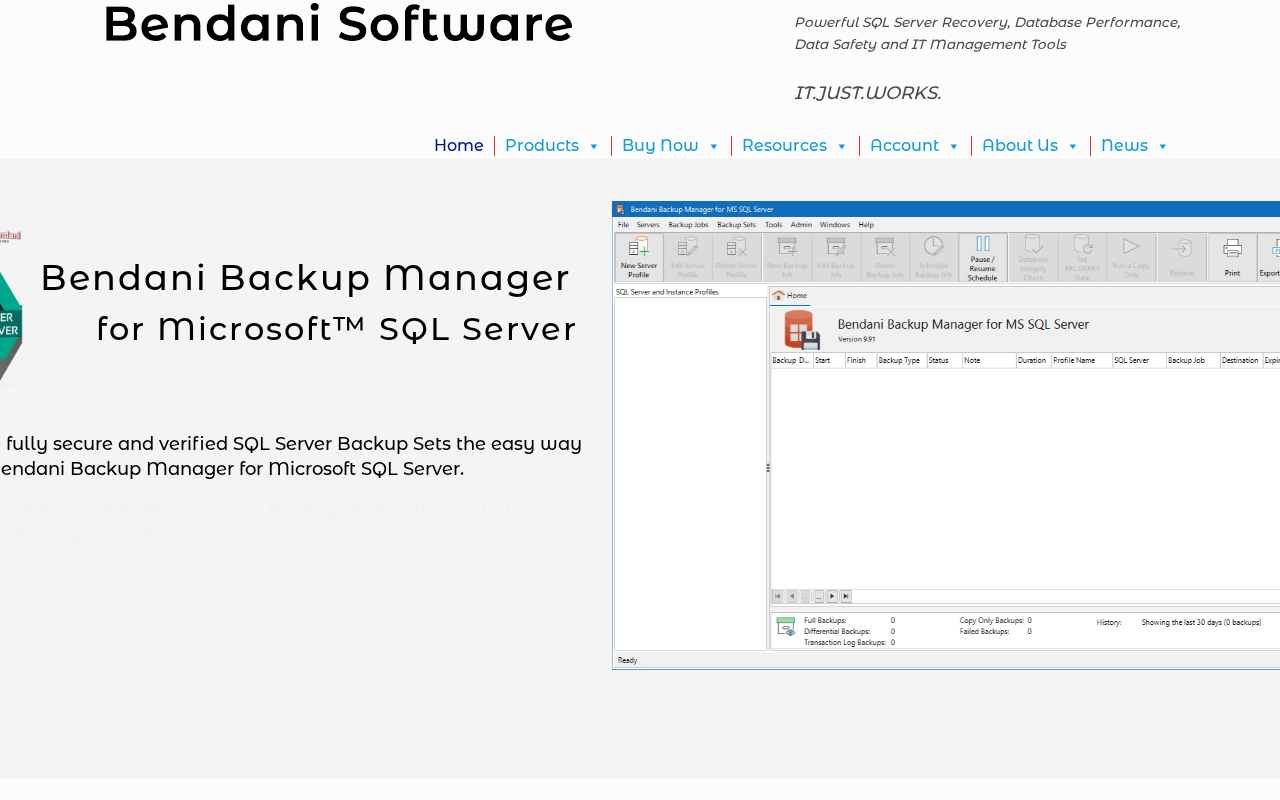Click the Pause / Resume Schedule icon
Viewport: 1280px width, 800px height.
click(x=982, y=257)
